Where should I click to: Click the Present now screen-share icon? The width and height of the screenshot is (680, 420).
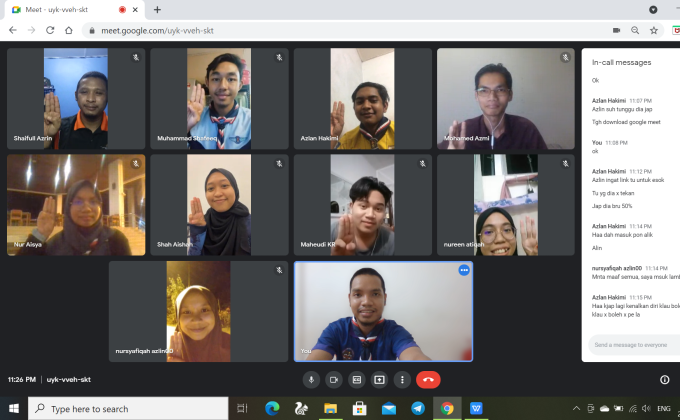click(379, 380)
